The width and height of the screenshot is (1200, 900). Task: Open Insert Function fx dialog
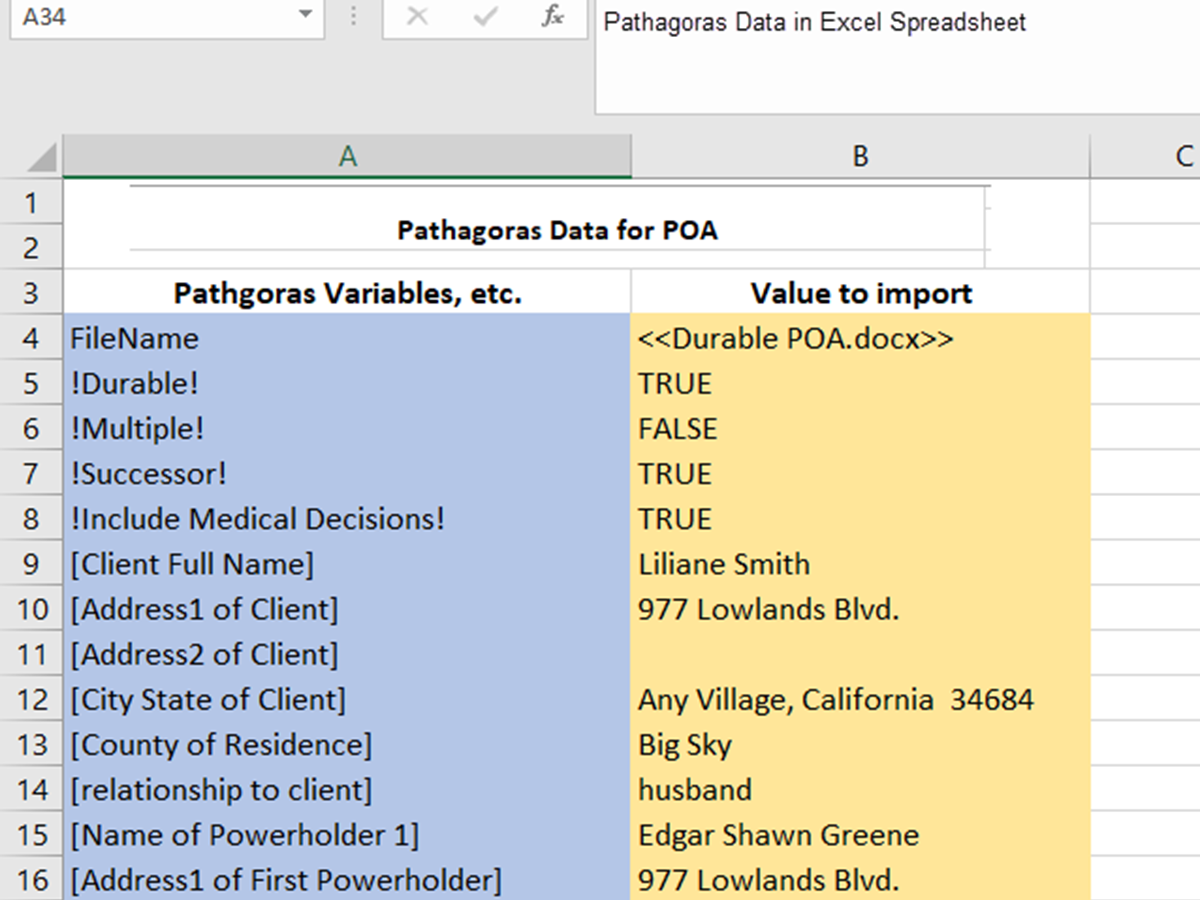point(553,17)
